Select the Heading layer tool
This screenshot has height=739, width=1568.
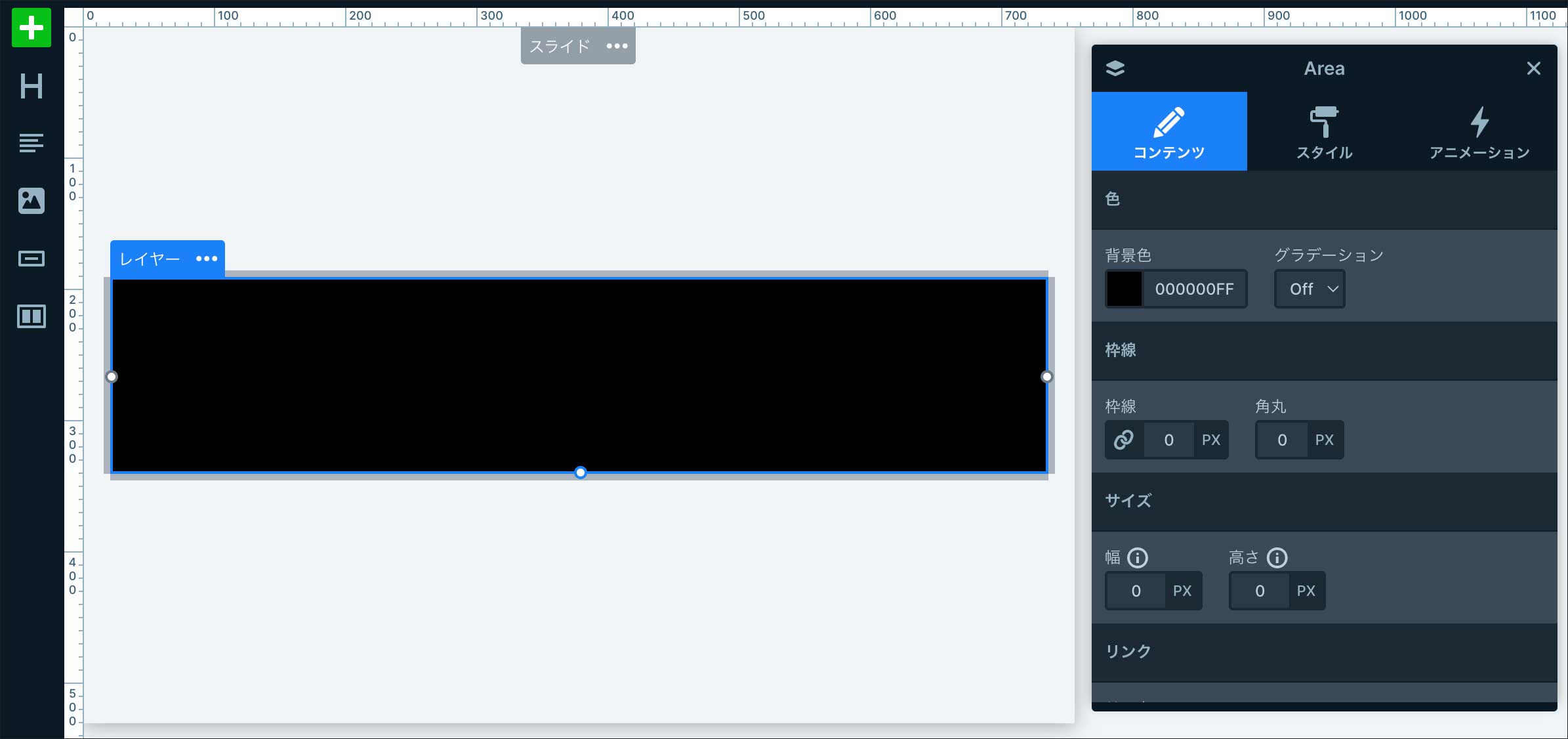tap(31, 86)
